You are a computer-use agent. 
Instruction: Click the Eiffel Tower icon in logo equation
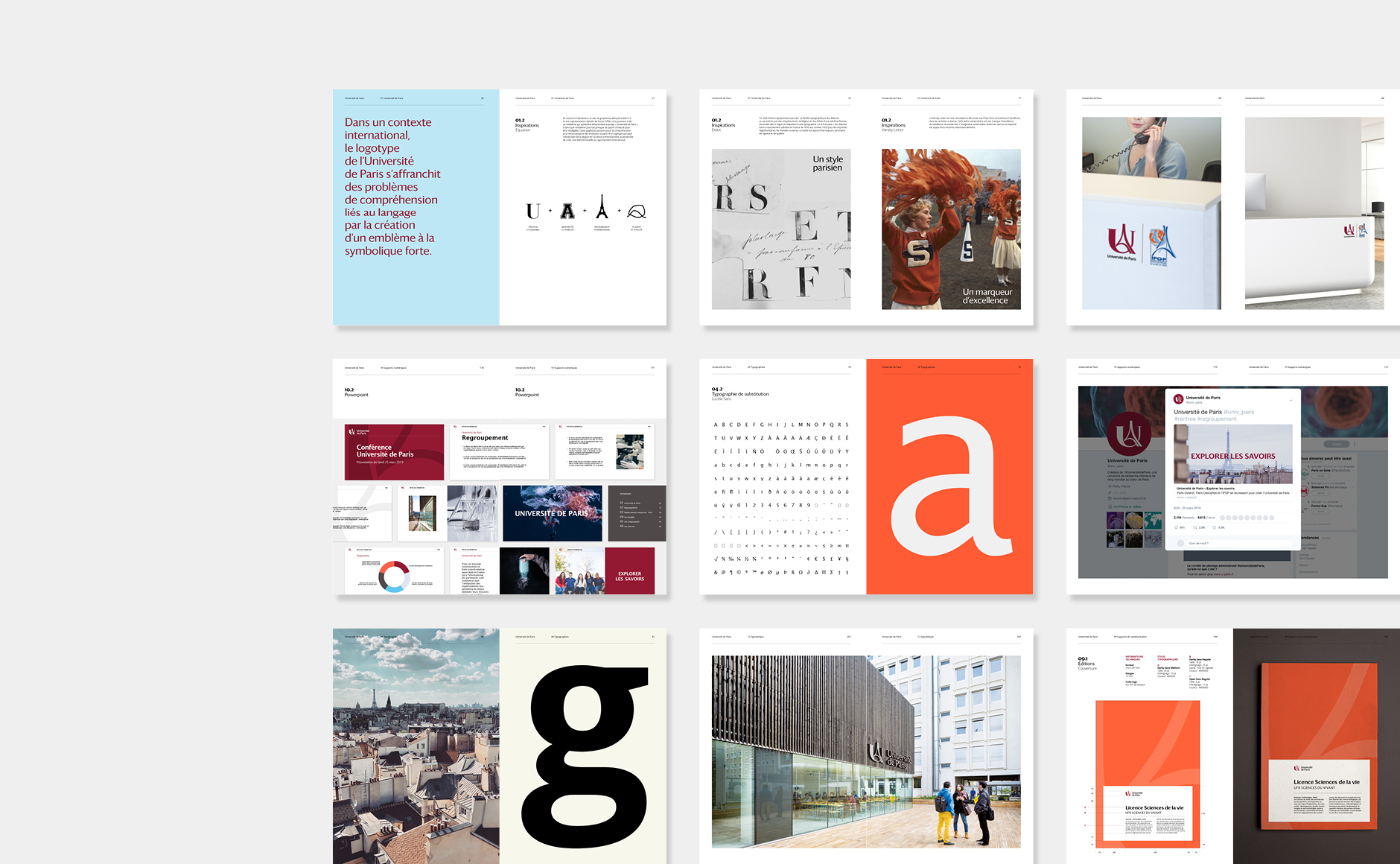tap(602, 208)
